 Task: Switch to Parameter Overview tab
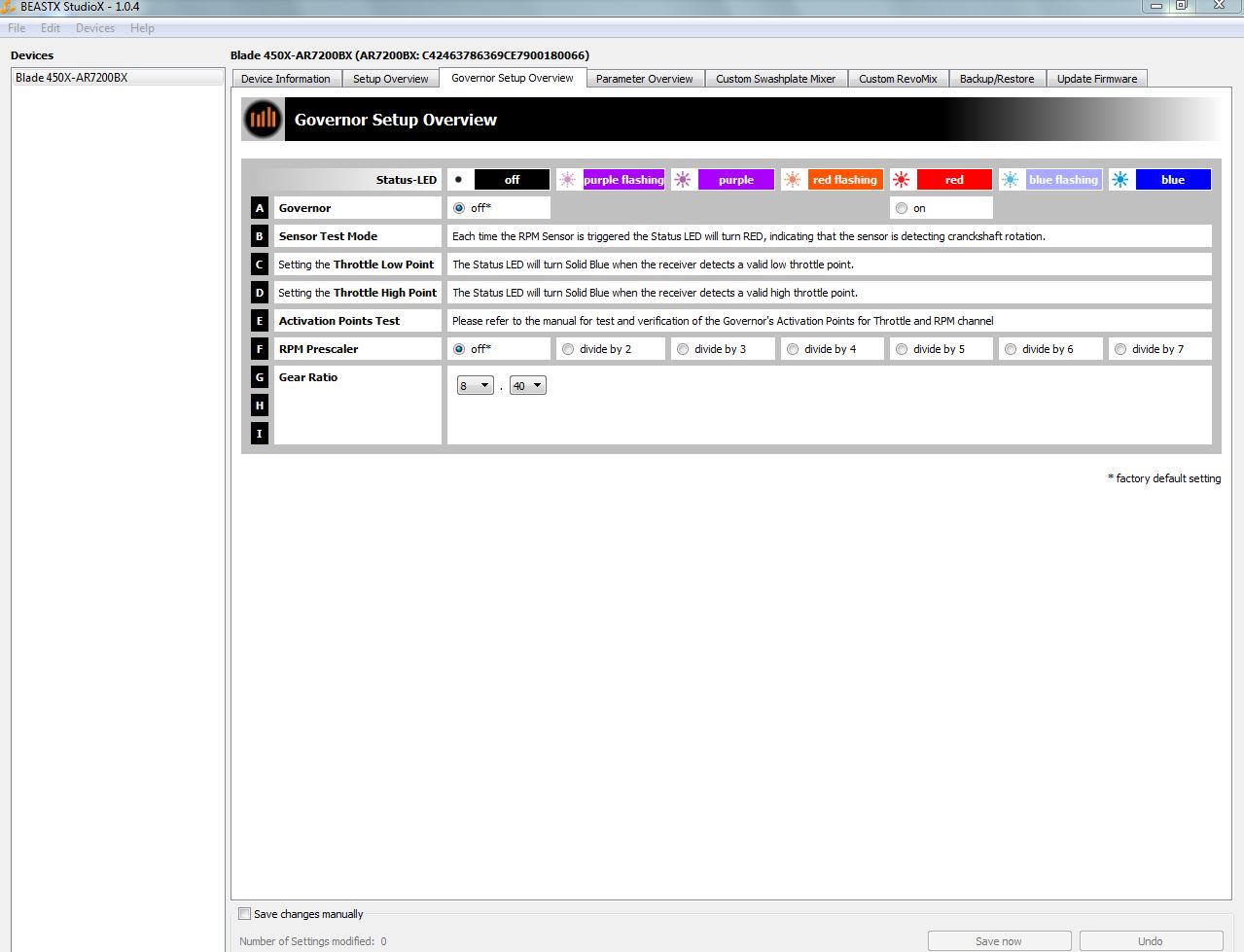(644, 79)
